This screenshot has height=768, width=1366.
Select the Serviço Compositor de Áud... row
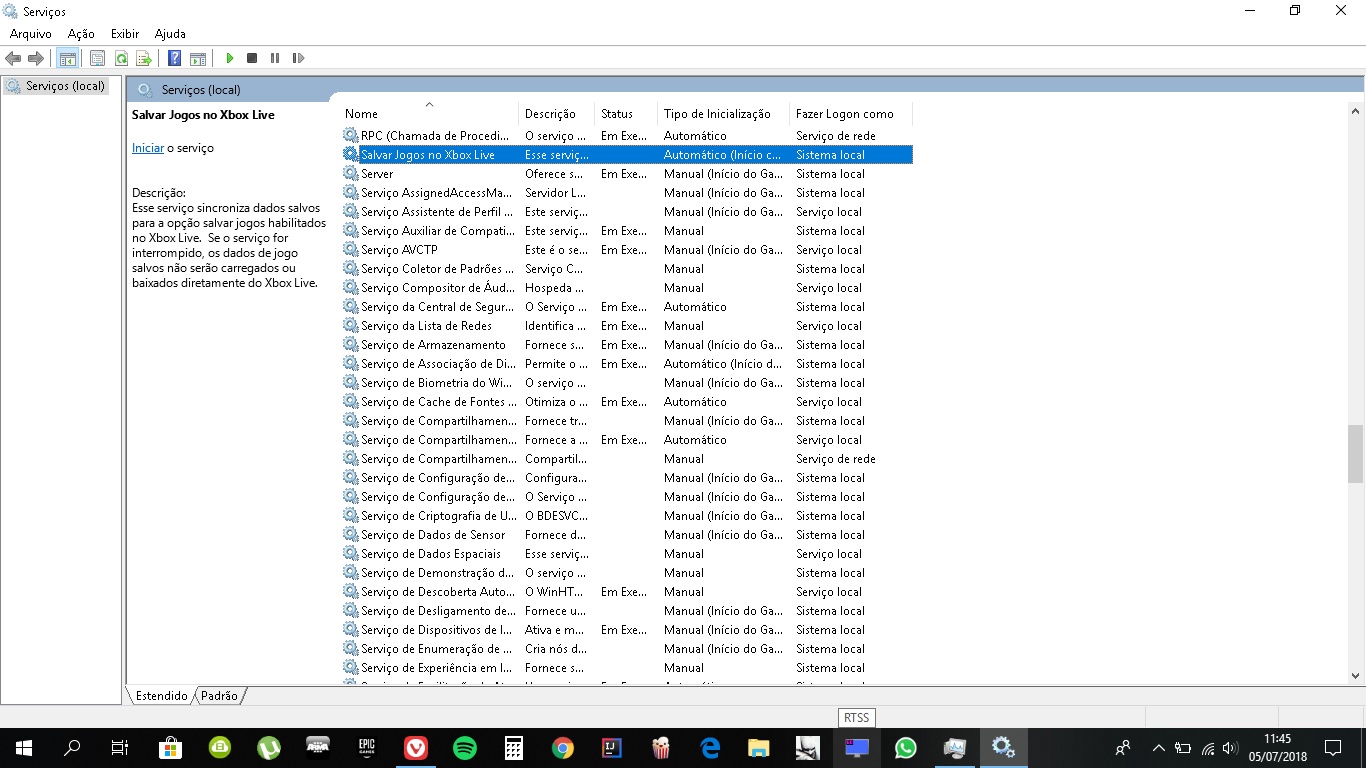[627, 288]
